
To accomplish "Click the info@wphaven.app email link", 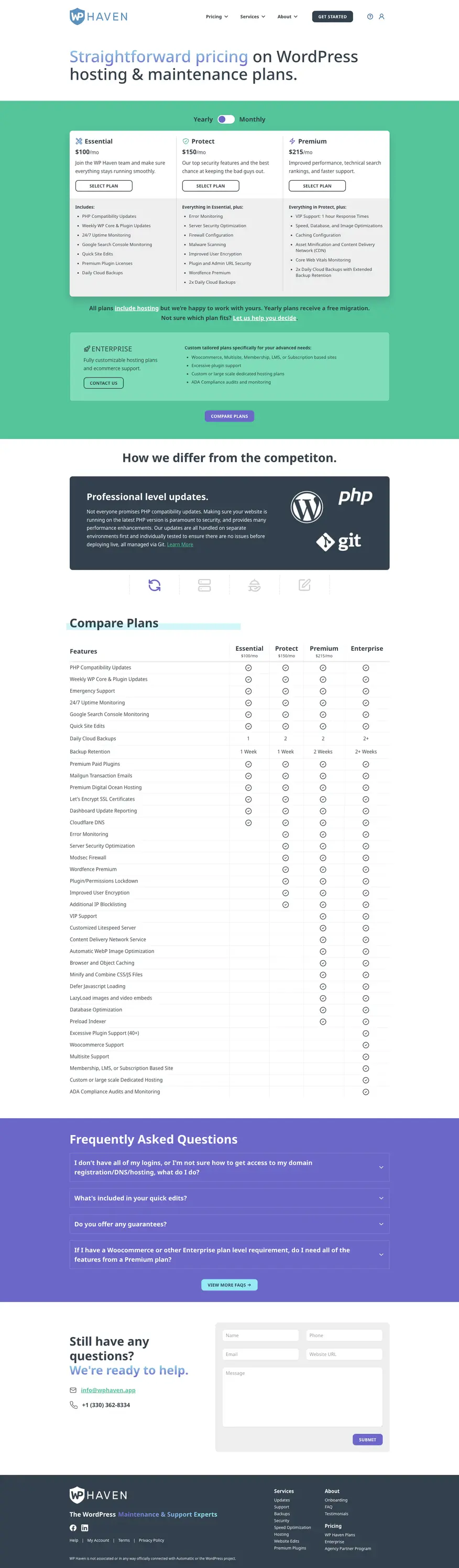I will (108, 1391).
